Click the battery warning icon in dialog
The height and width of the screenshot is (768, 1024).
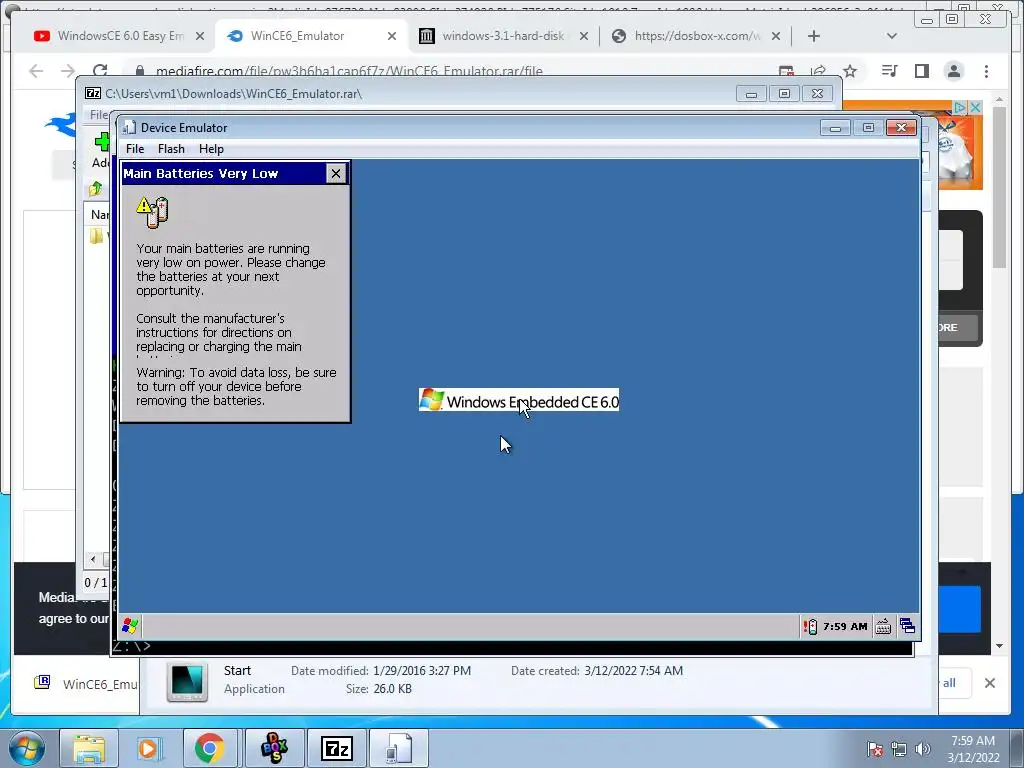point(153,212)
